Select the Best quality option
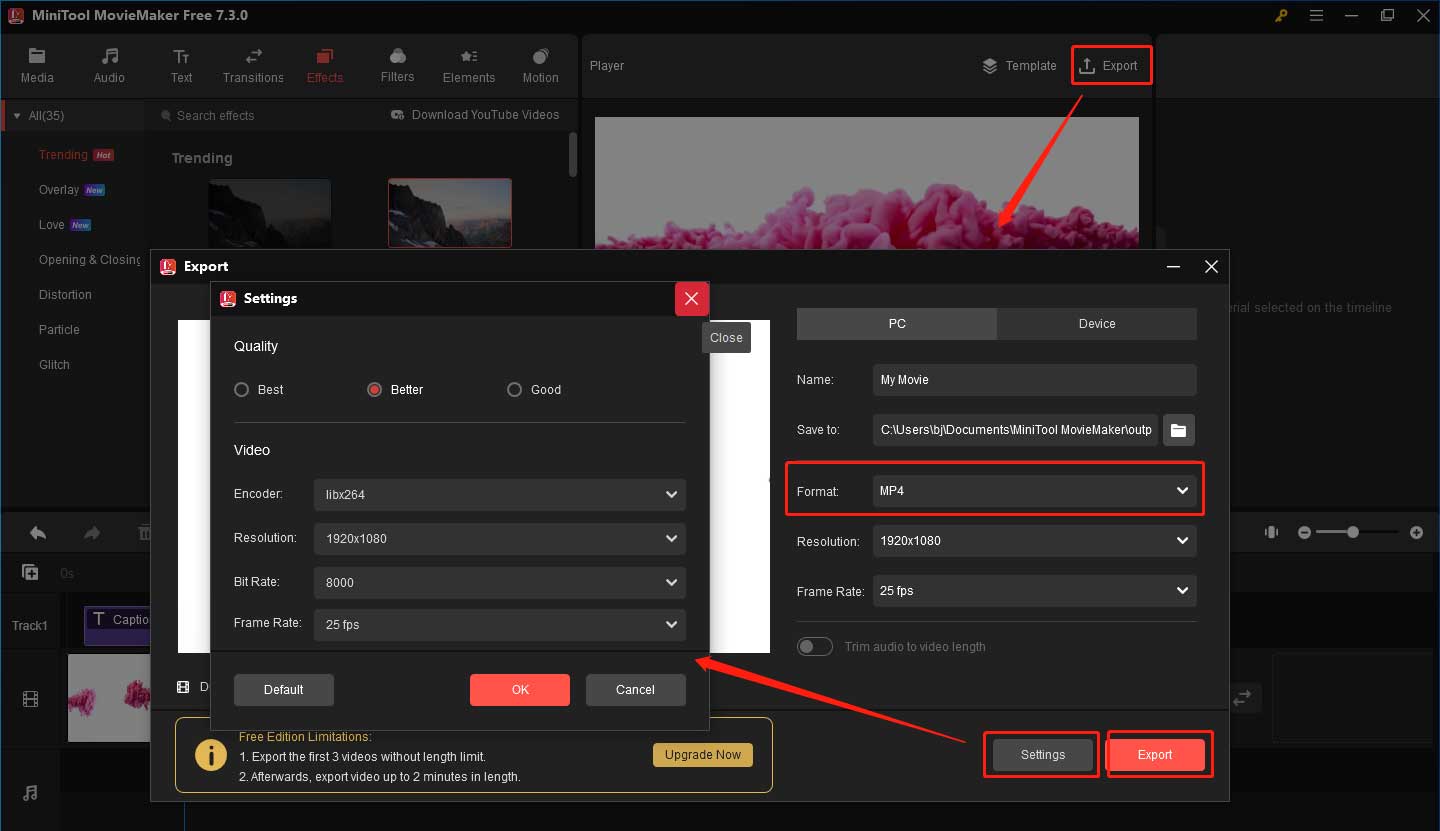The width and height of the screenshot is (1440, 831). (x=259, y=390)
